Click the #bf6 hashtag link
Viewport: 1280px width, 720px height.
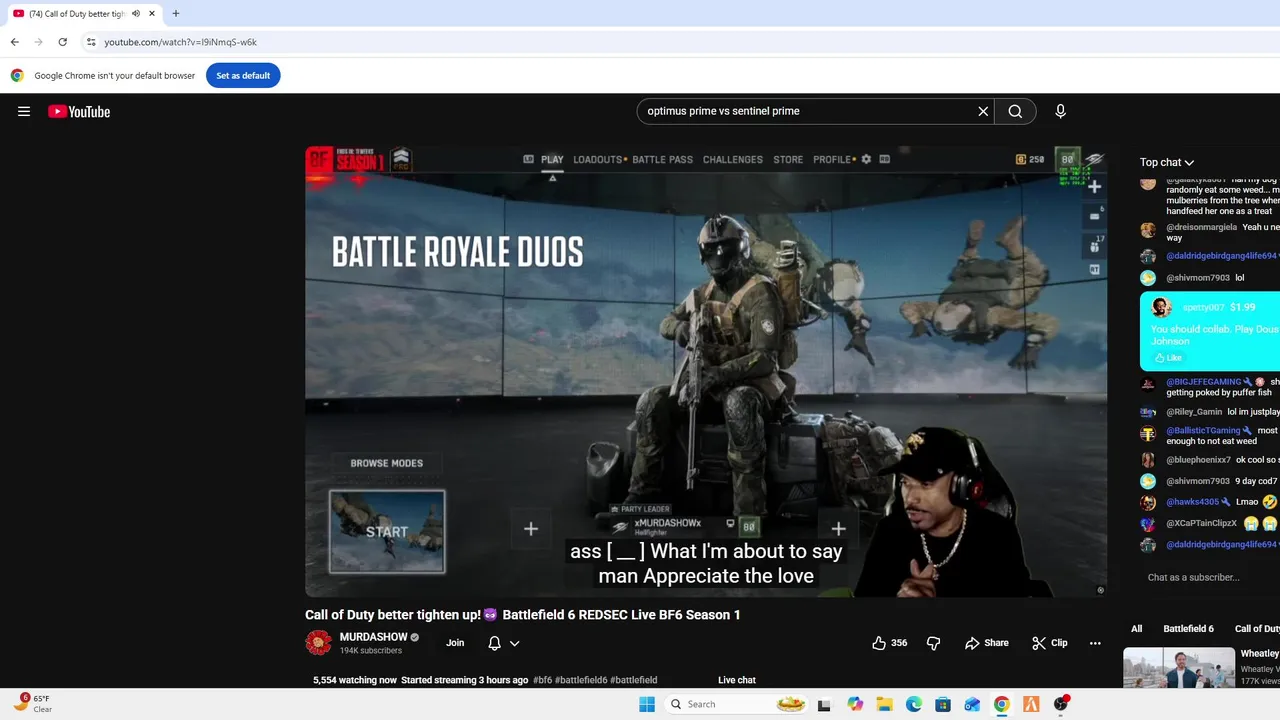[542, 680]
